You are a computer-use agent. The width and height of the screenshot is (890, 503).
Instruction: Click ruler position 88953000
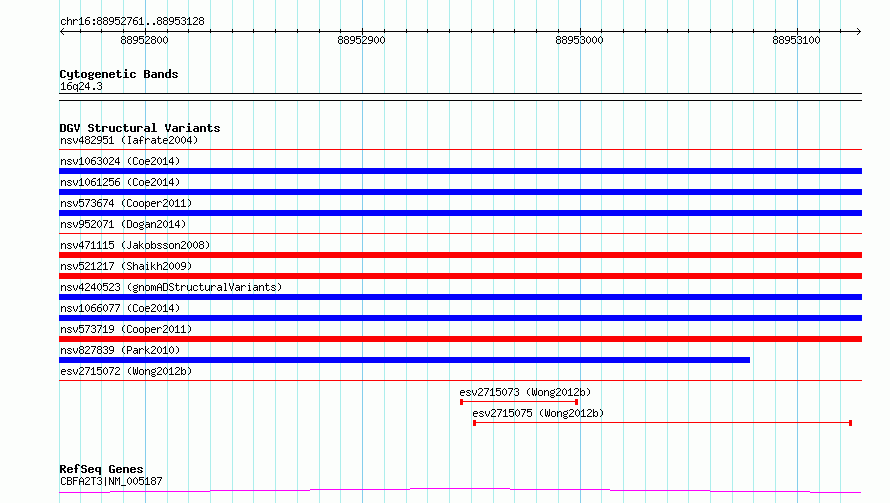579,40
